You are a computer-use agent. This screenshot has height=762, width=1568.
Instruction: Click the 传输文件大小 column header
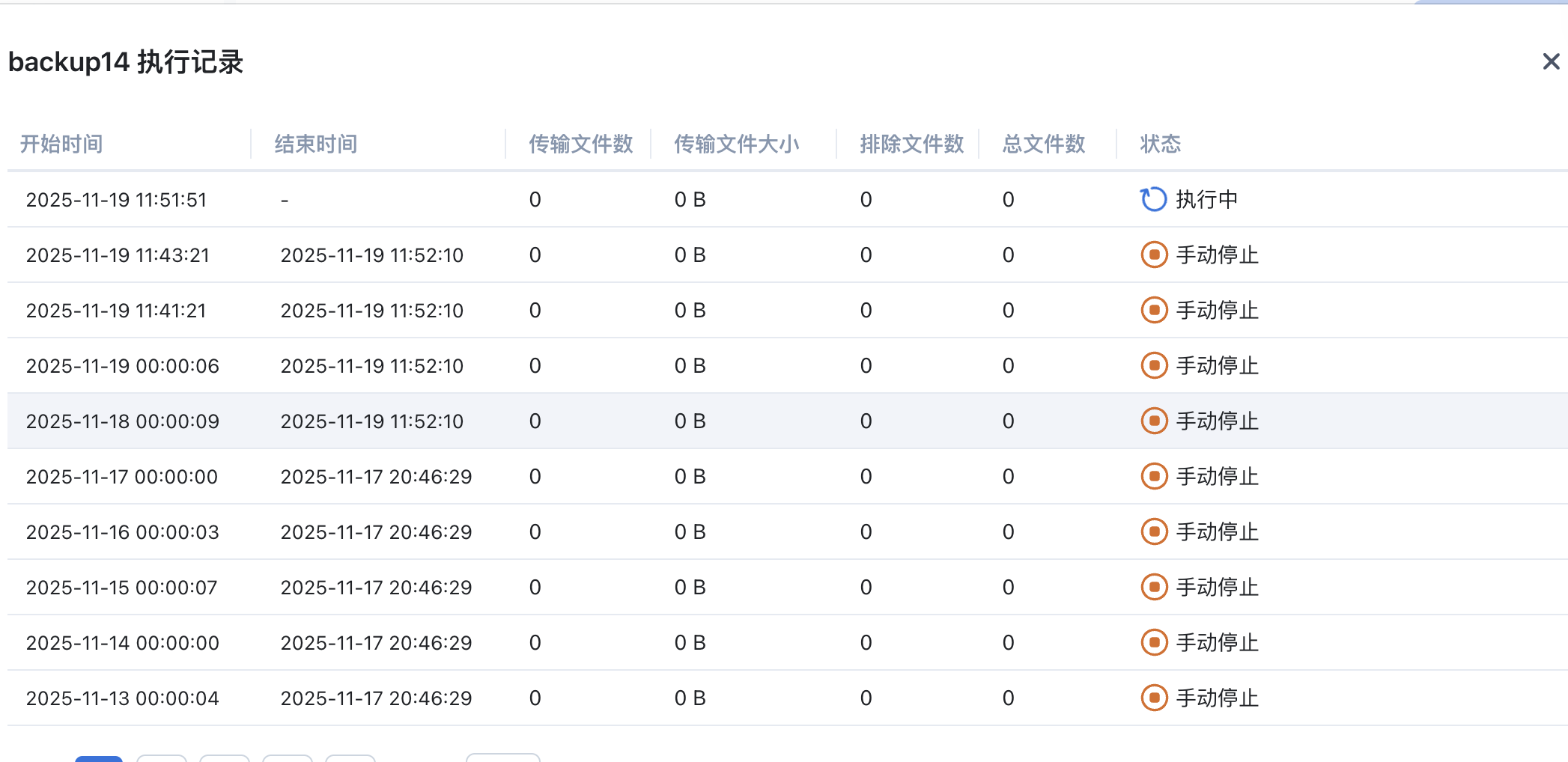737,144
